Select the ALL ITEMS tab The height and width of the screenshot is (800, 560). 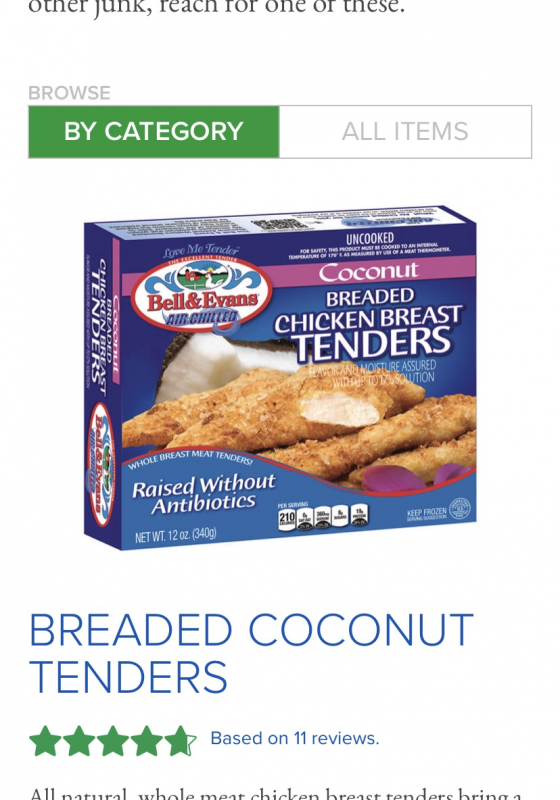coord(405,132)
